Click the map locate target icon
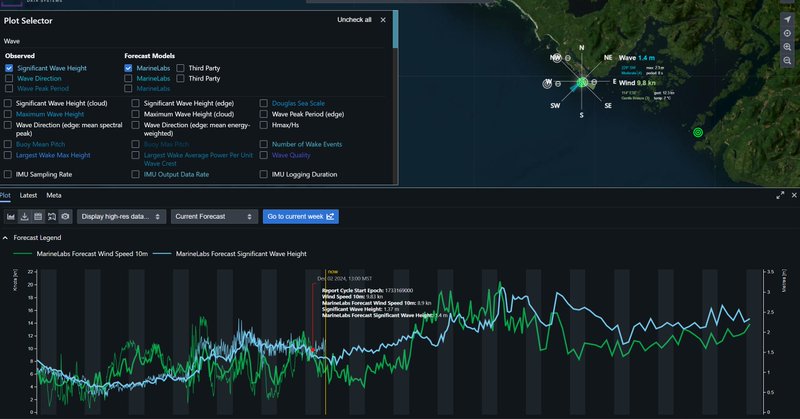The image size is (800, 419). (x=787, y=33)
